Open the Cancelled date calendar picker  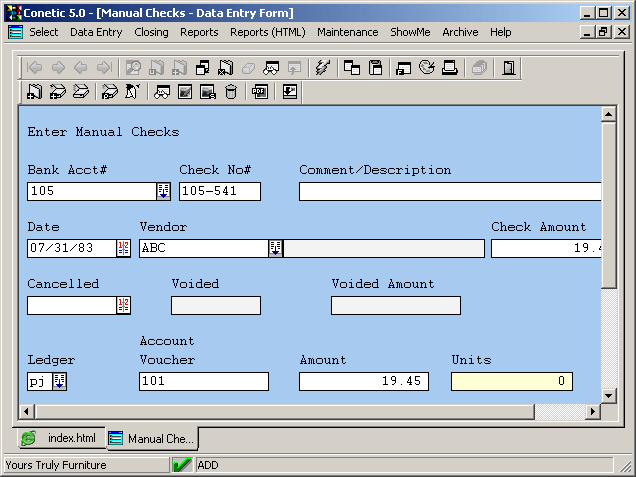[123, 305]
